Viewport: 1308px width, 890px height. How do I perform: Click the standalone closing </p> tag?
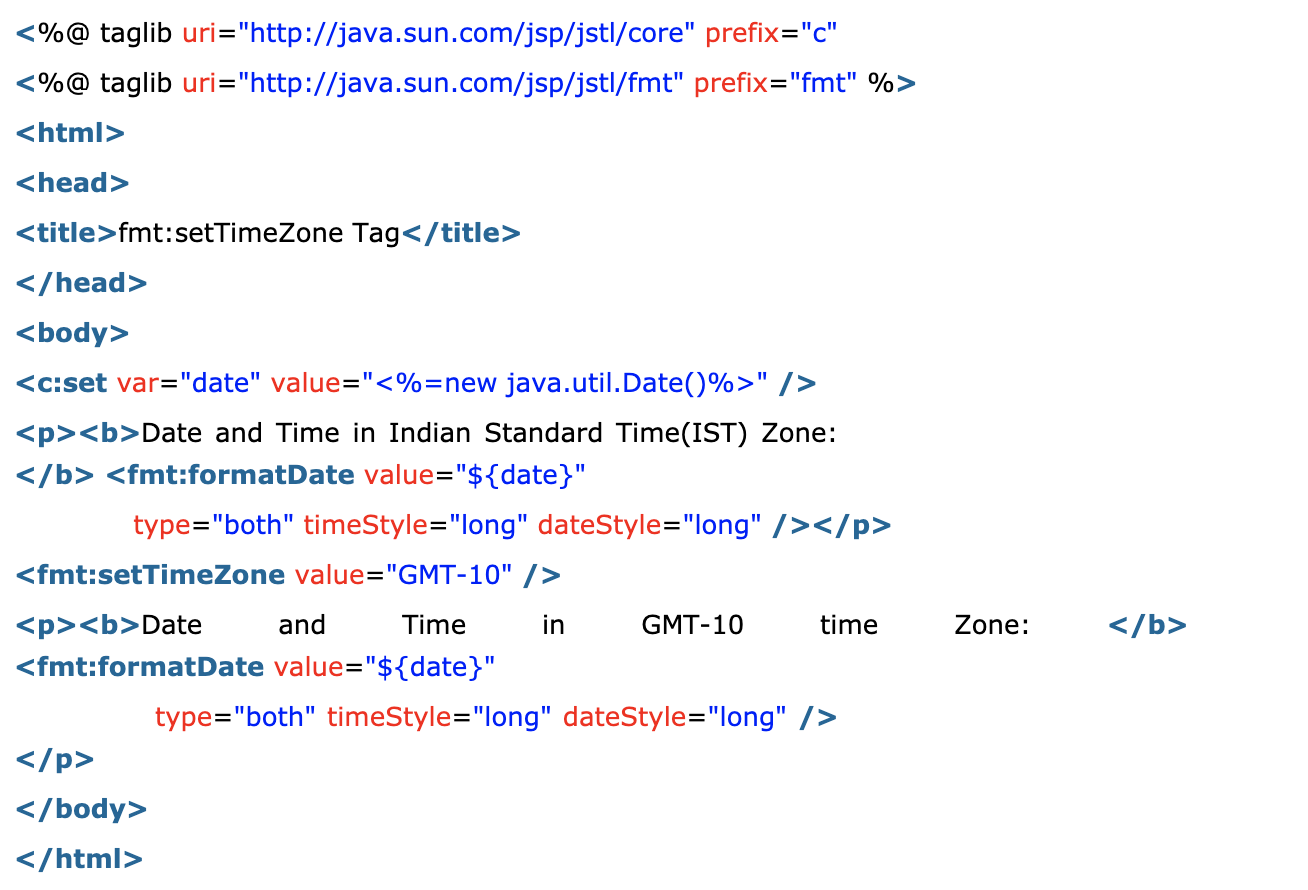click(55, 759)
